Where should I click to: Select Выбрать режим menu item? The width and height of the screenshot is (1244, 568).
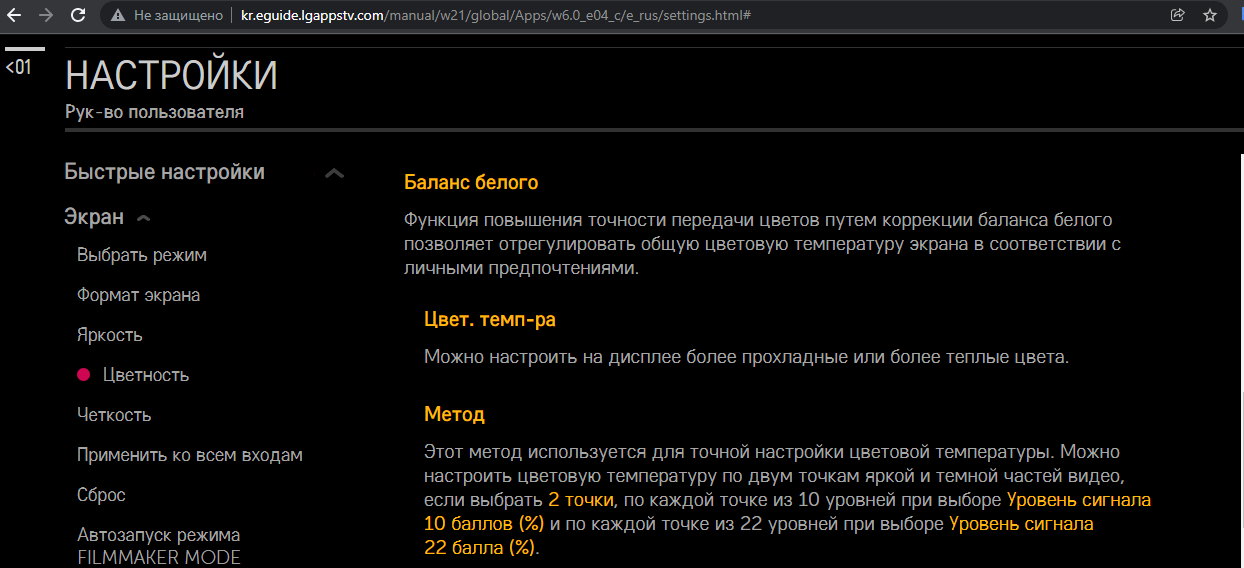pos(142,255)
